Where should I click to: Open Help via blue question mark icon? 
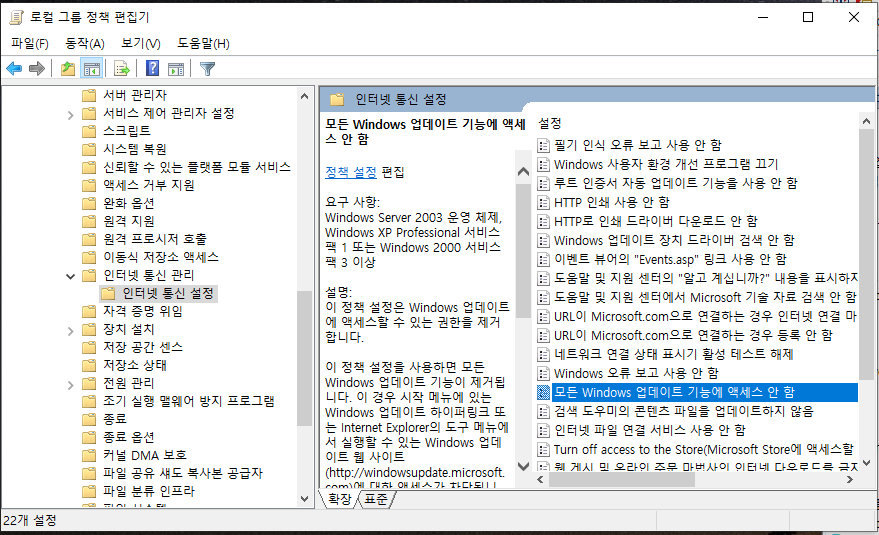152,69
